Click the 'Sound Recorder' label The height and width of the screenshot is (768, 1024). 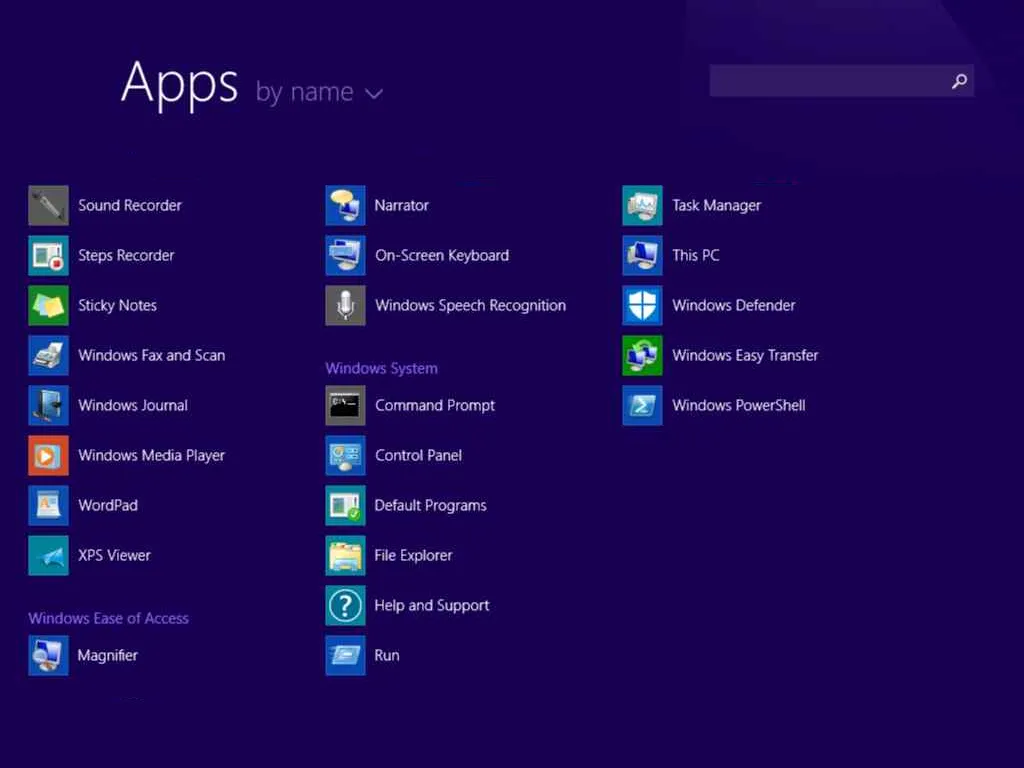point(130,205)
